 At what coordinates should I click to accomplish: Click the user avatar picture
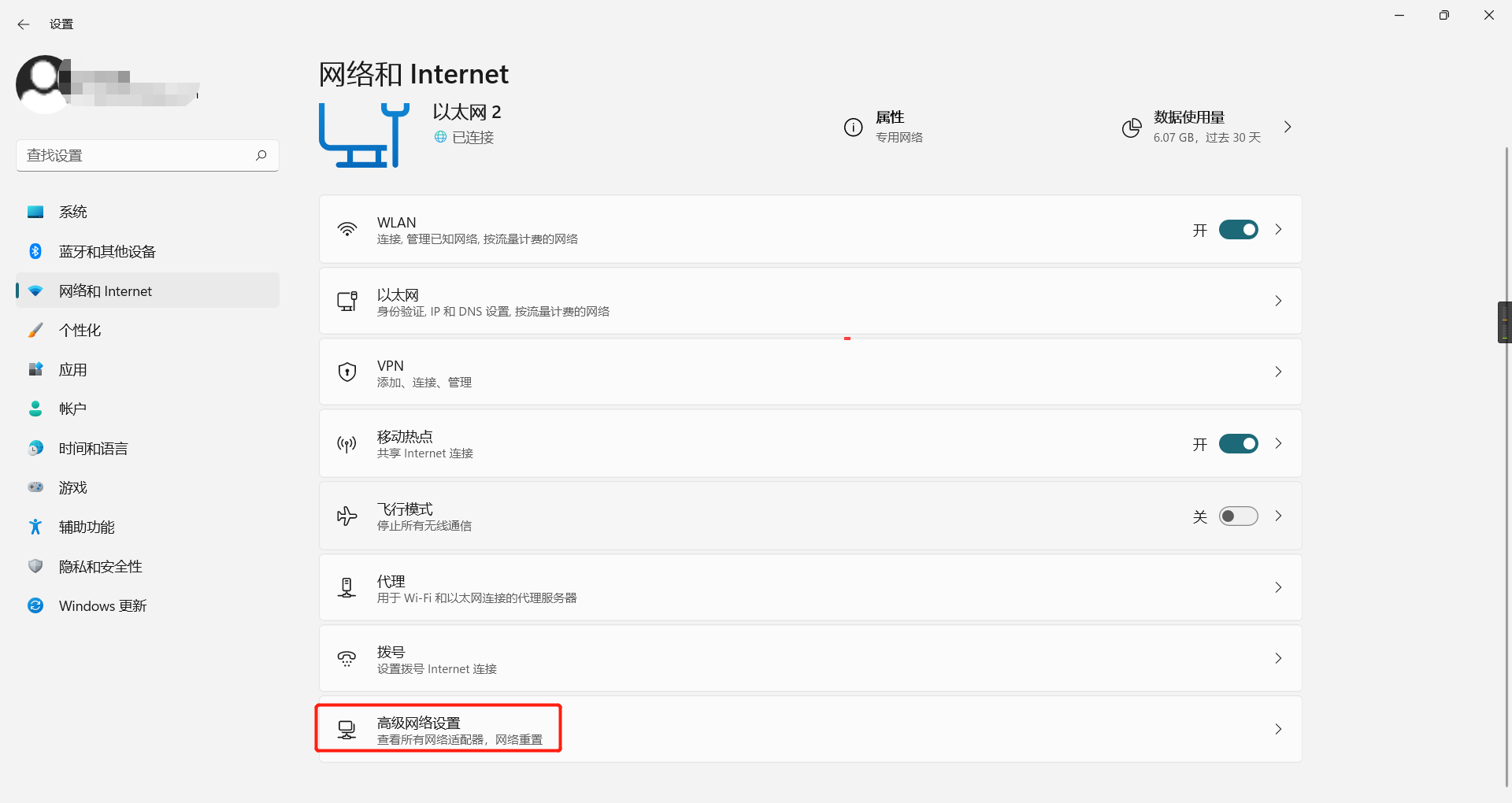click(43, 84)
